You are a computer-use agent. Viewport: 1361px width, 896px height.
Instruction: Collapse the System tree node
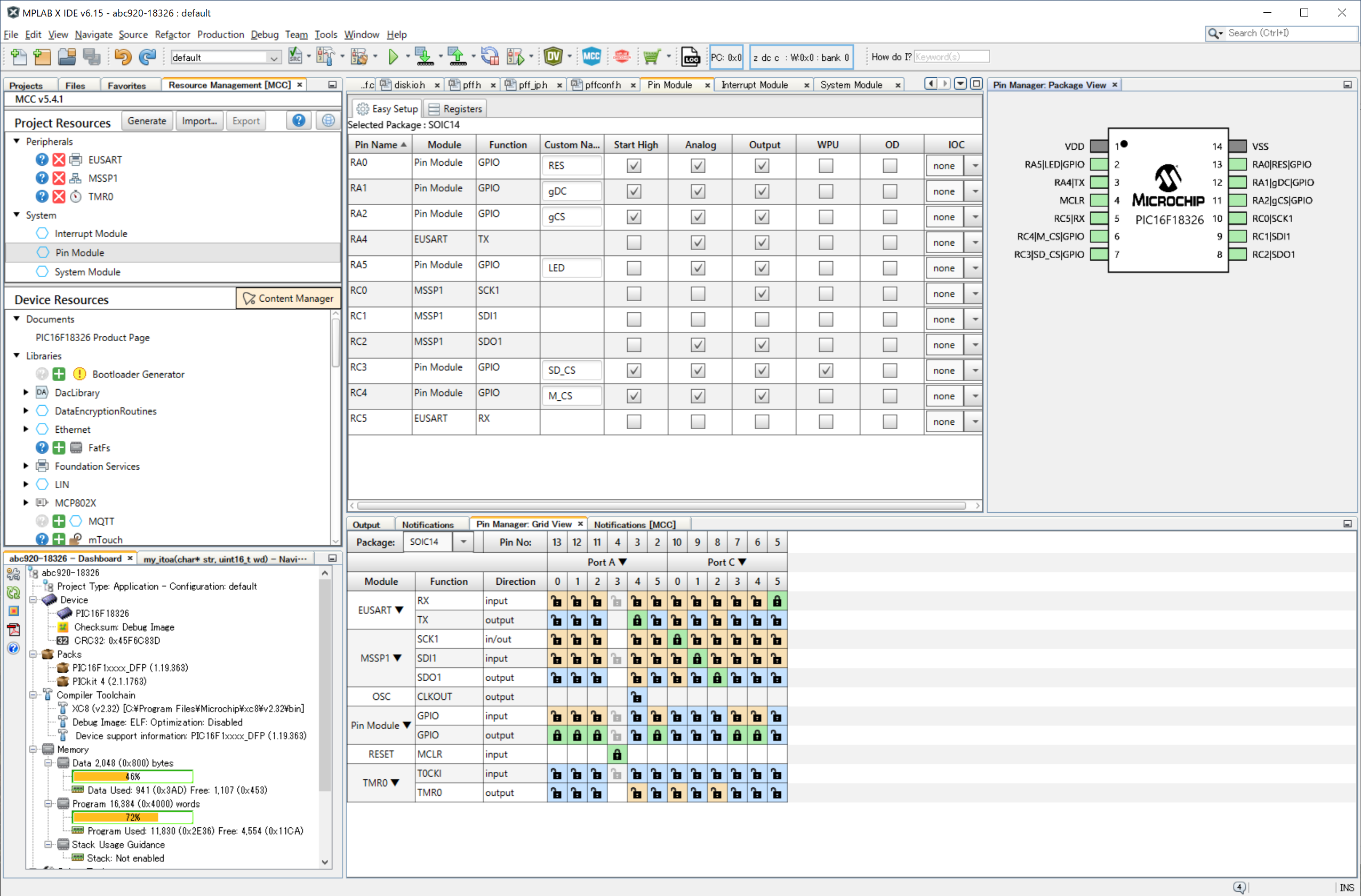coord(17,215)
